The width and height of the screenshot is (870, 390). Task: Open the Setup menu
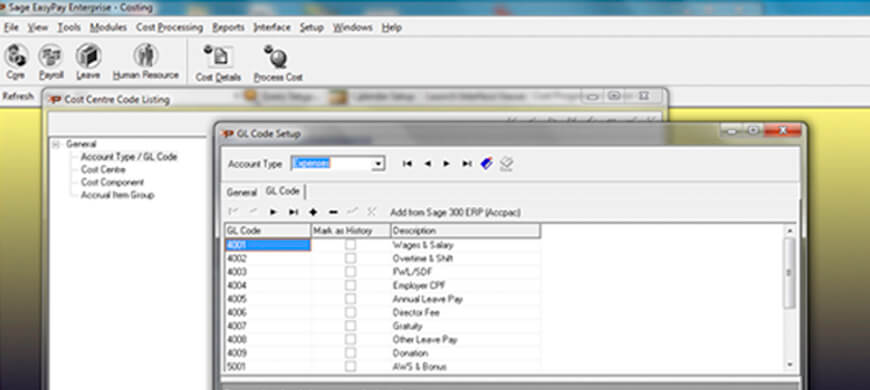311,27
